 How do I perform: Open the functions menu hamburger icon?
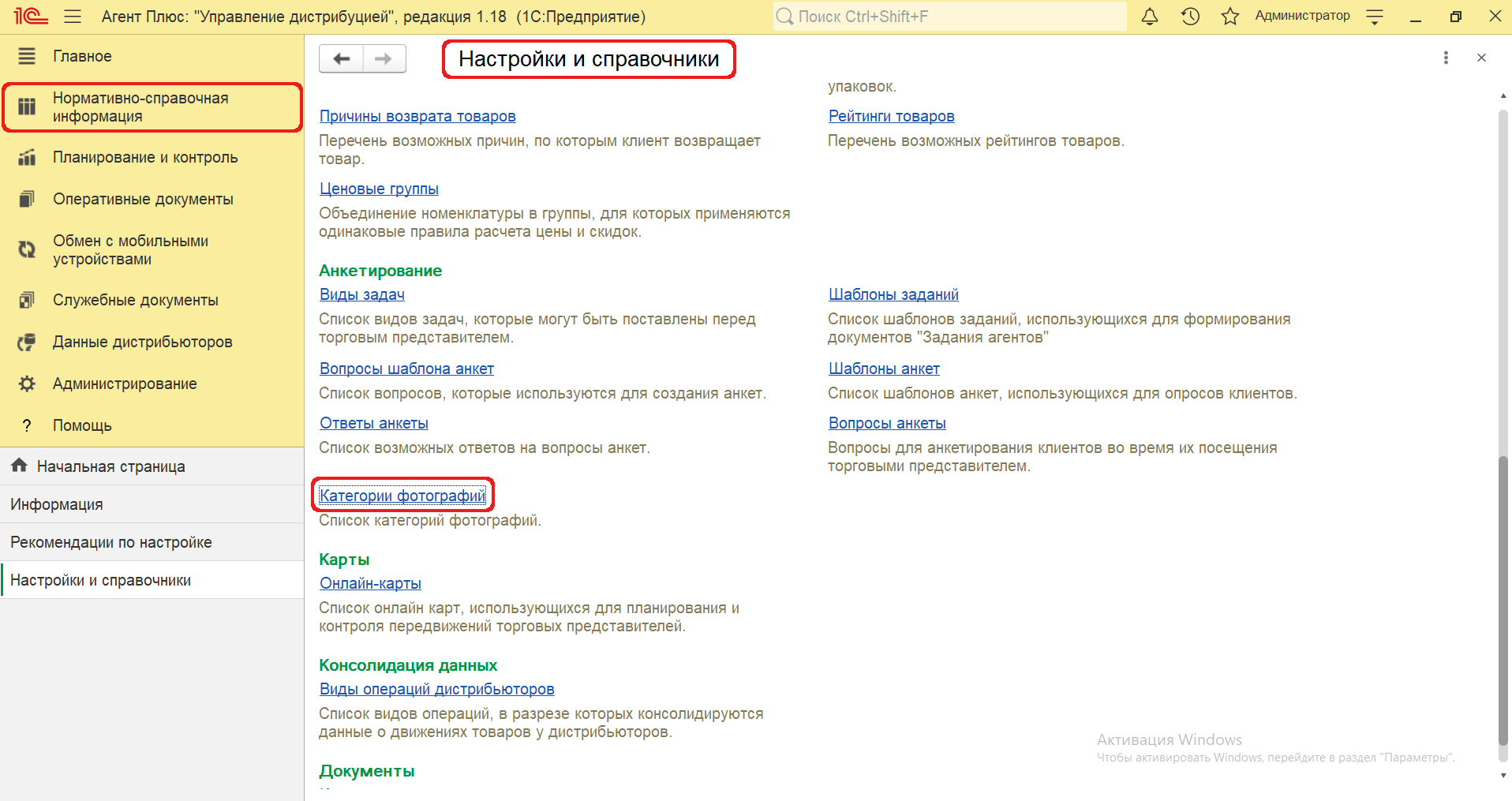[73, 16]
